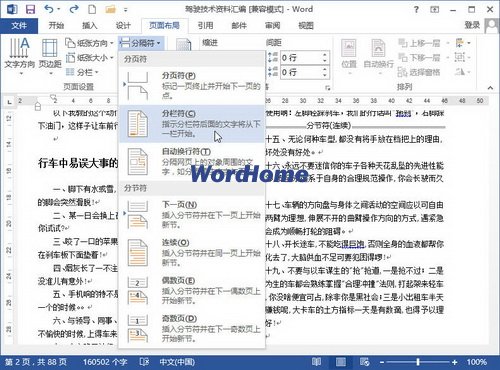Viewport: 500px width, 370px height.
Task: Open the 纸张大小 paper size dropdown
Action: [x=89, y=58]
